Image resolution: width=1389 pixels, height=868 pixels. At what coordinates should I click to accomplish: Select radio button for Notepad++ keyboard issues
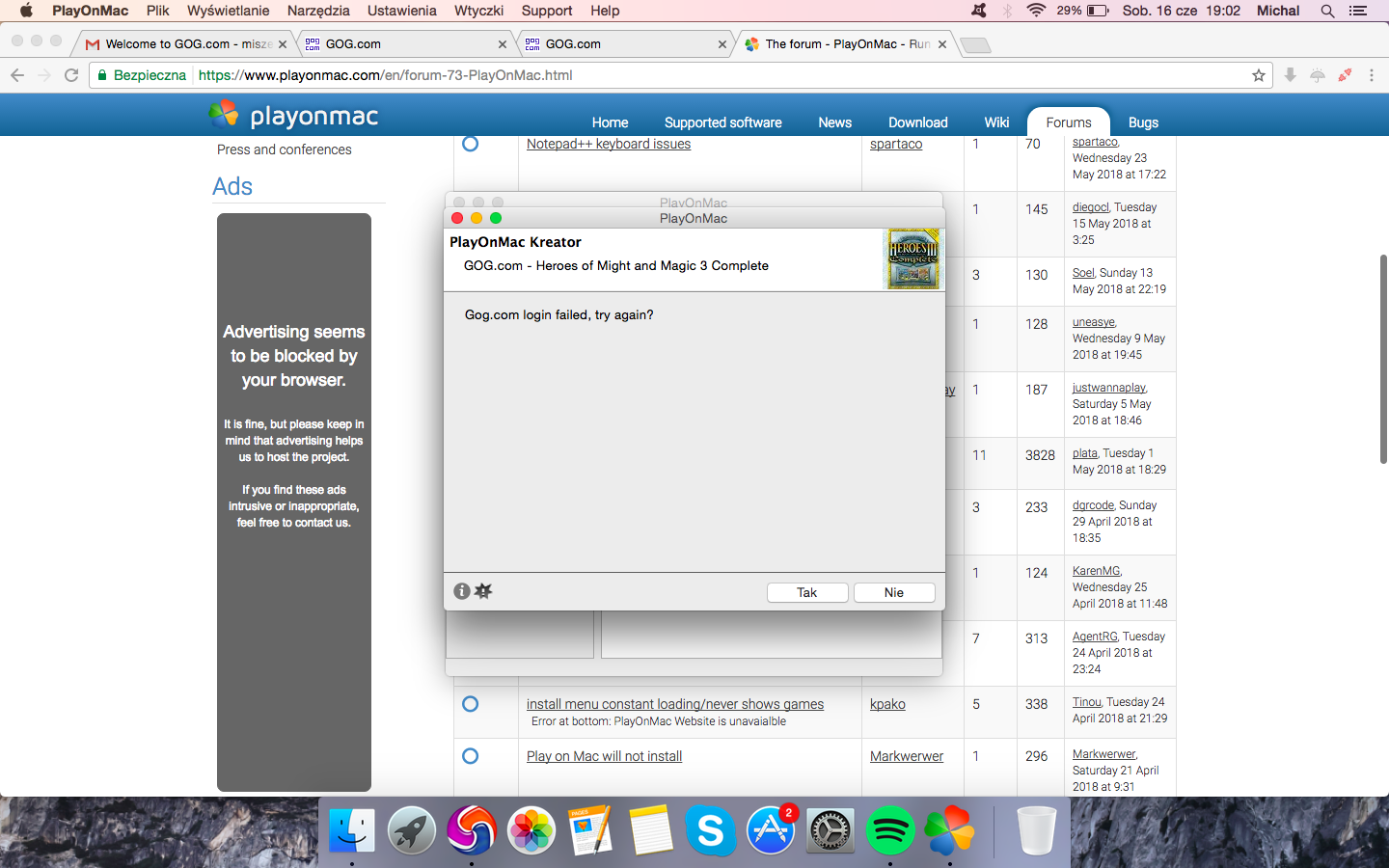pos(470,144)
